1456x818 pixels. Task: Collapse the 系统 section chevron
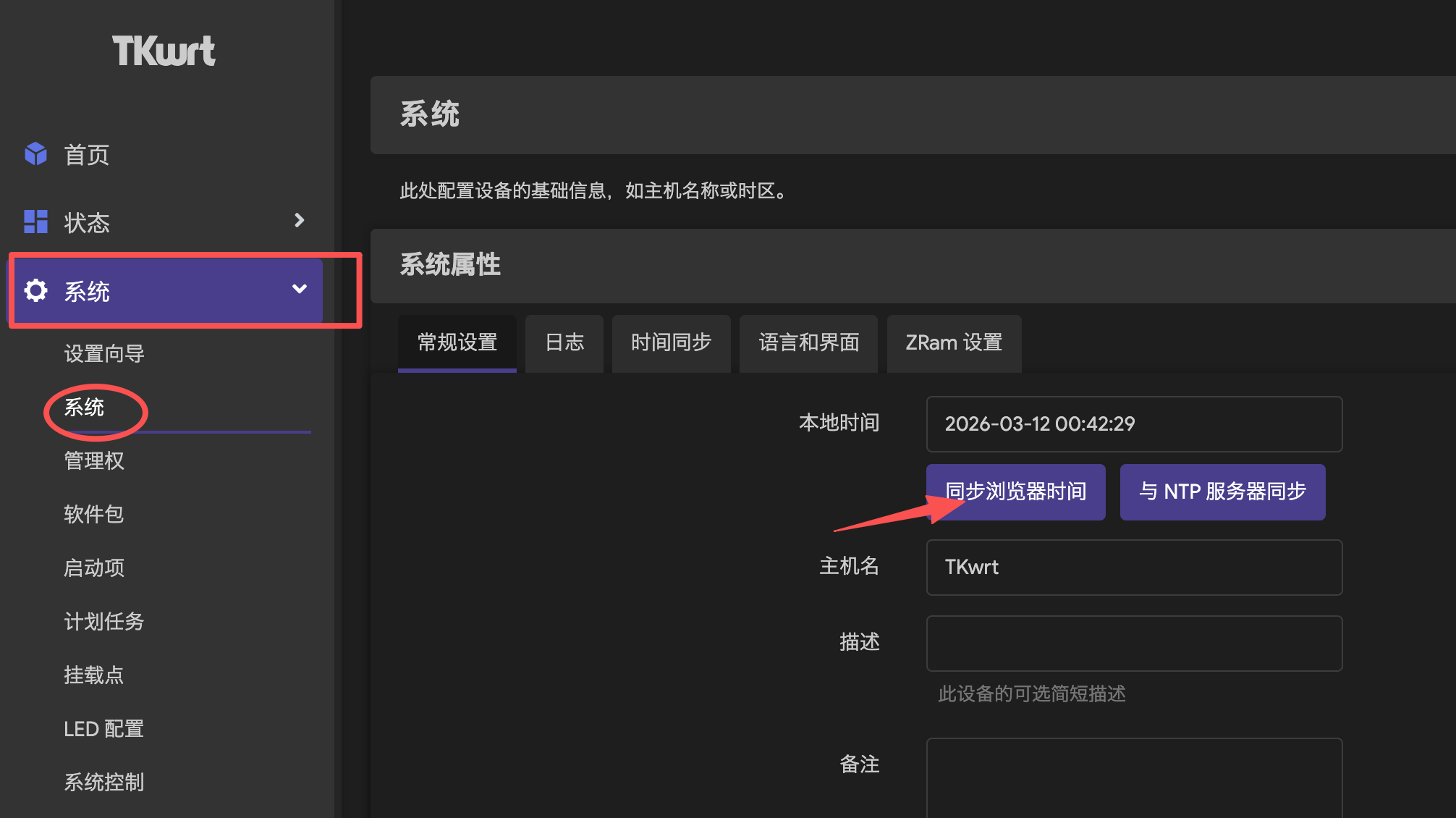pos(300,289)
